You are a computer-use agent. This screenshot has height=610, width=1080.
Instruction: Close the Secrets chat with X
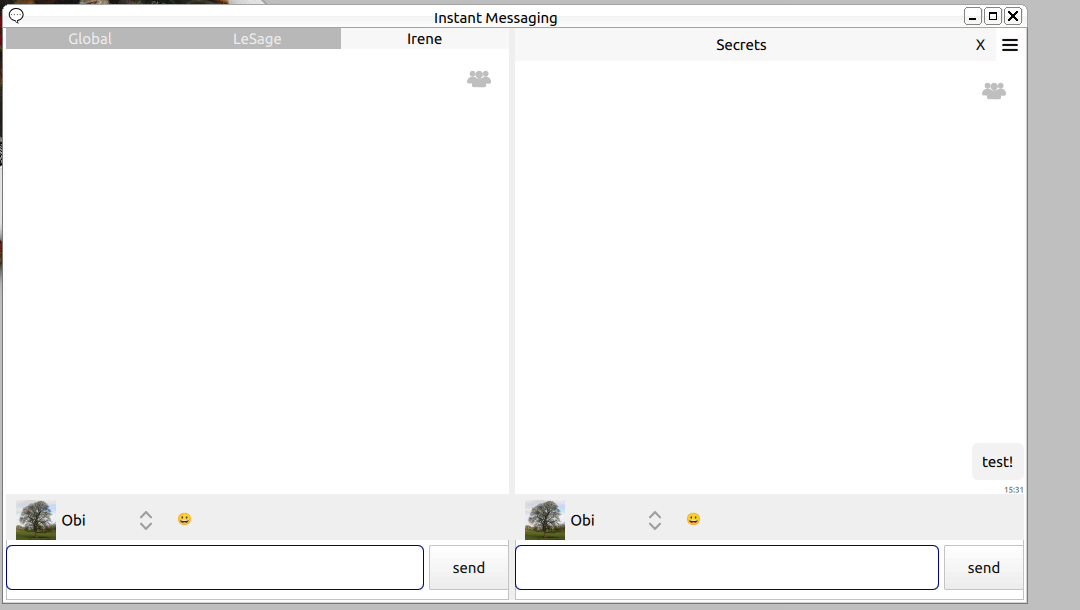[980, 45]
